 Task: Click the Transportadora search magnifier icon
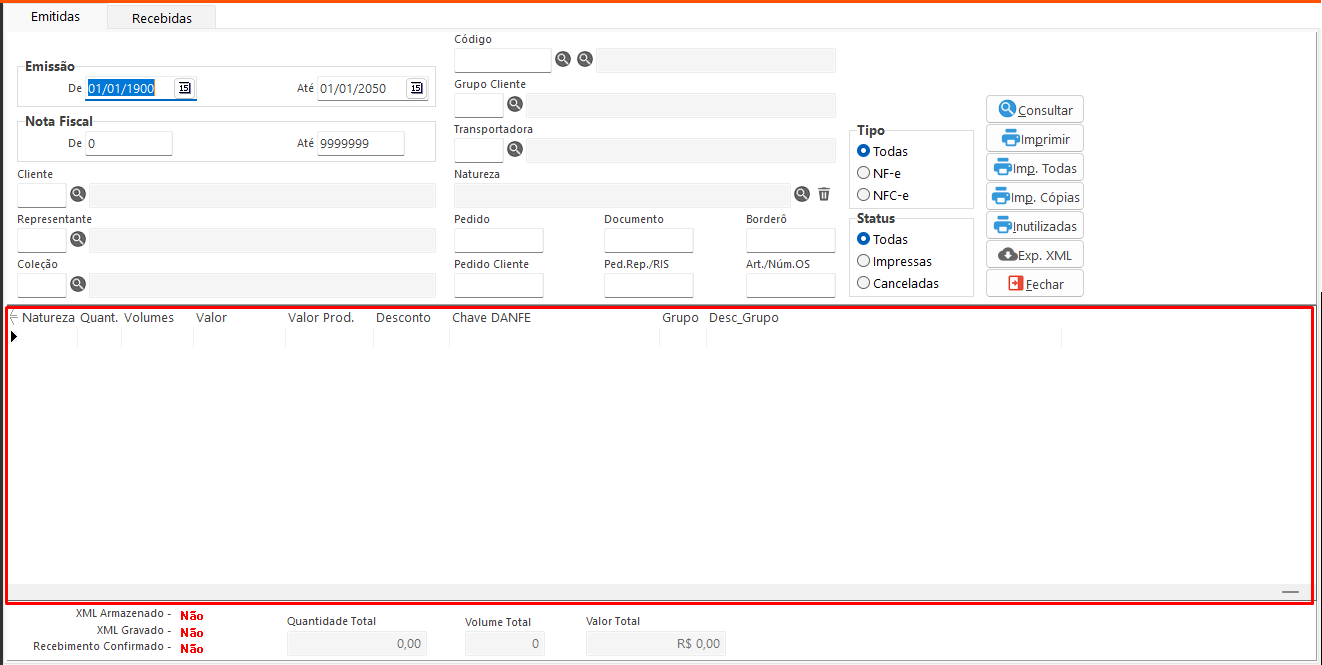[515, 149]
